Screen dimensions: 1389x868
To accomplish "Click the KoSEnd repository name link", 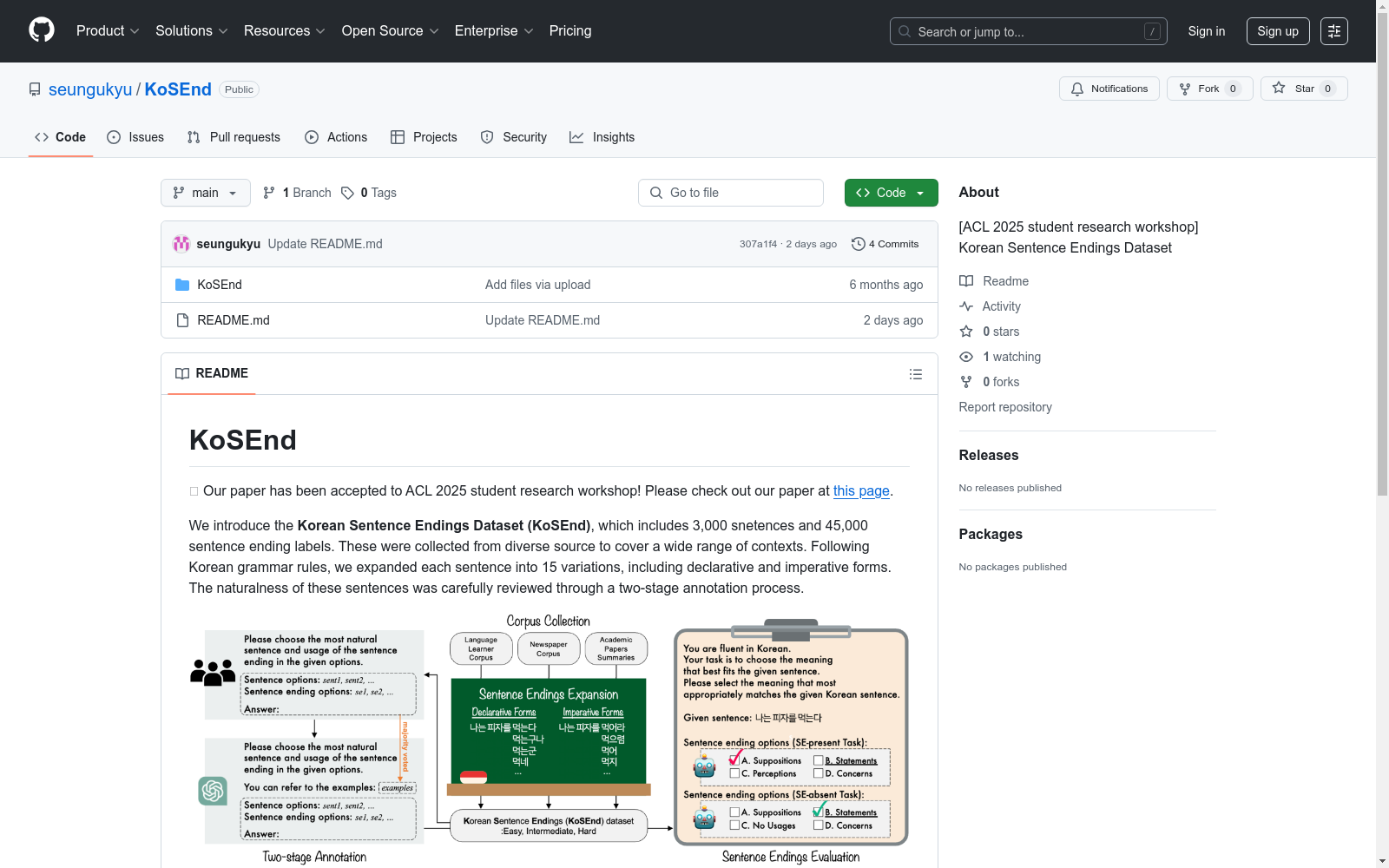I will point(178,89).
